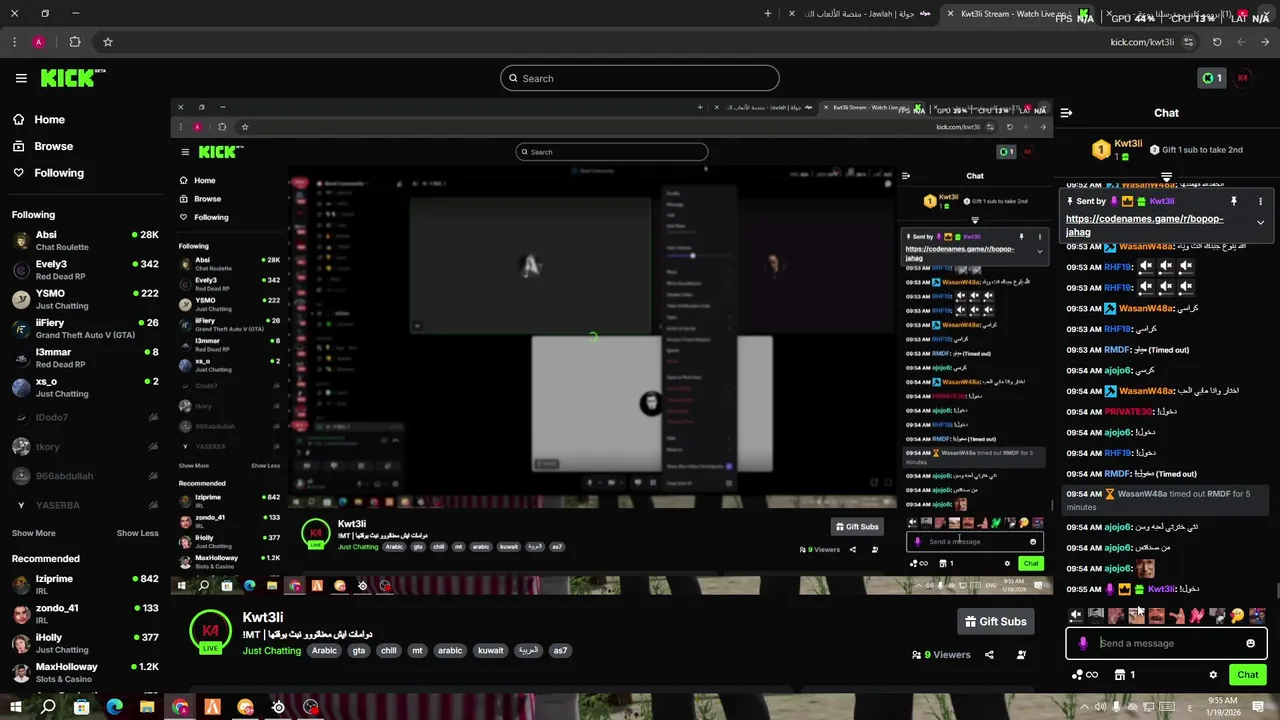This screenshot has width=1280, height=720.
Task: Click the Gift Subs button
Action: (995, 621)
